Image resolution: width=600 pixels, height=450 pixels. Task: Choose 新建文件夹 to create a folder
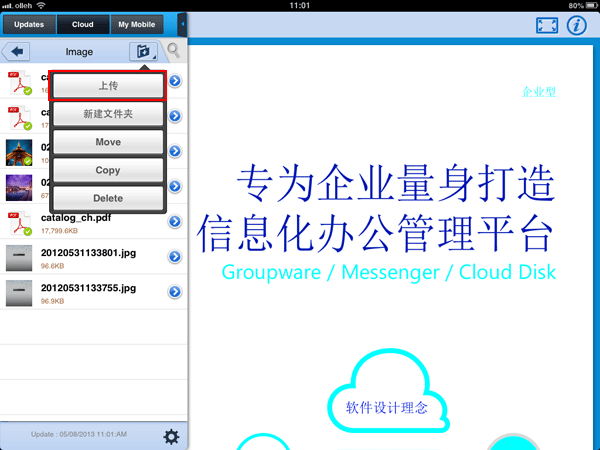[x=108, y=115]
